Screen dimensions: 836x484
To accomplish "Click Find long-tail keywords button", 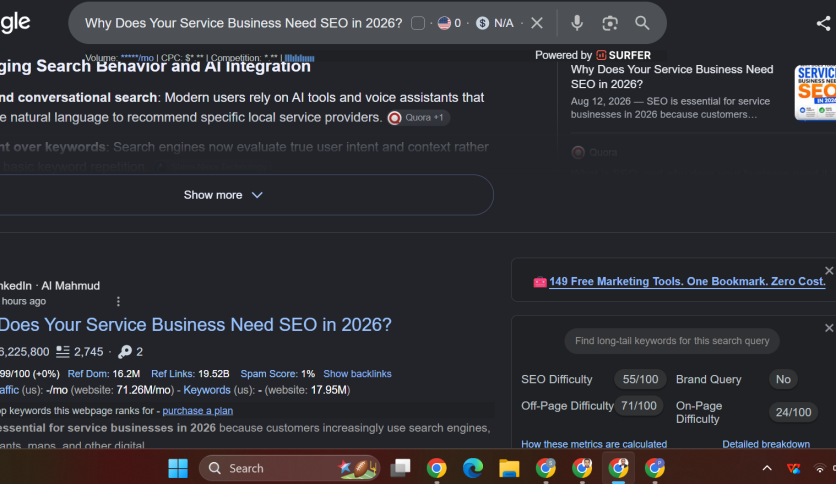I will click(672, 341).
